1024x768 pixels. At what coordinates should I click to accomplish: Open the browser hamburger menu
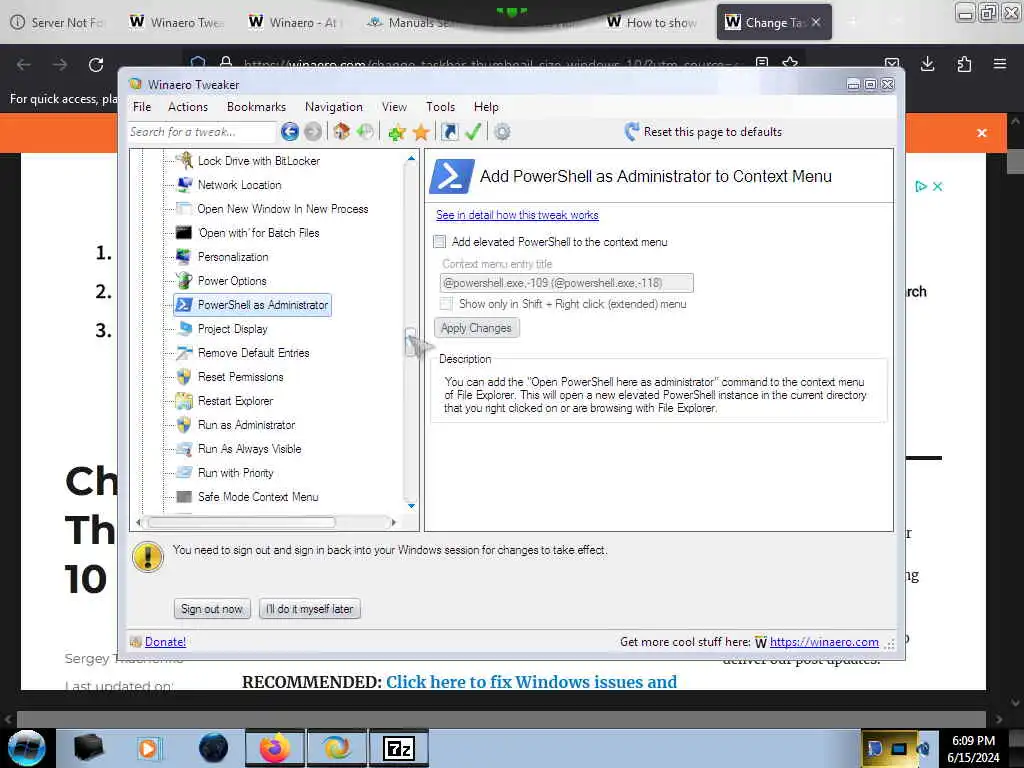[x=1000, y=64]
